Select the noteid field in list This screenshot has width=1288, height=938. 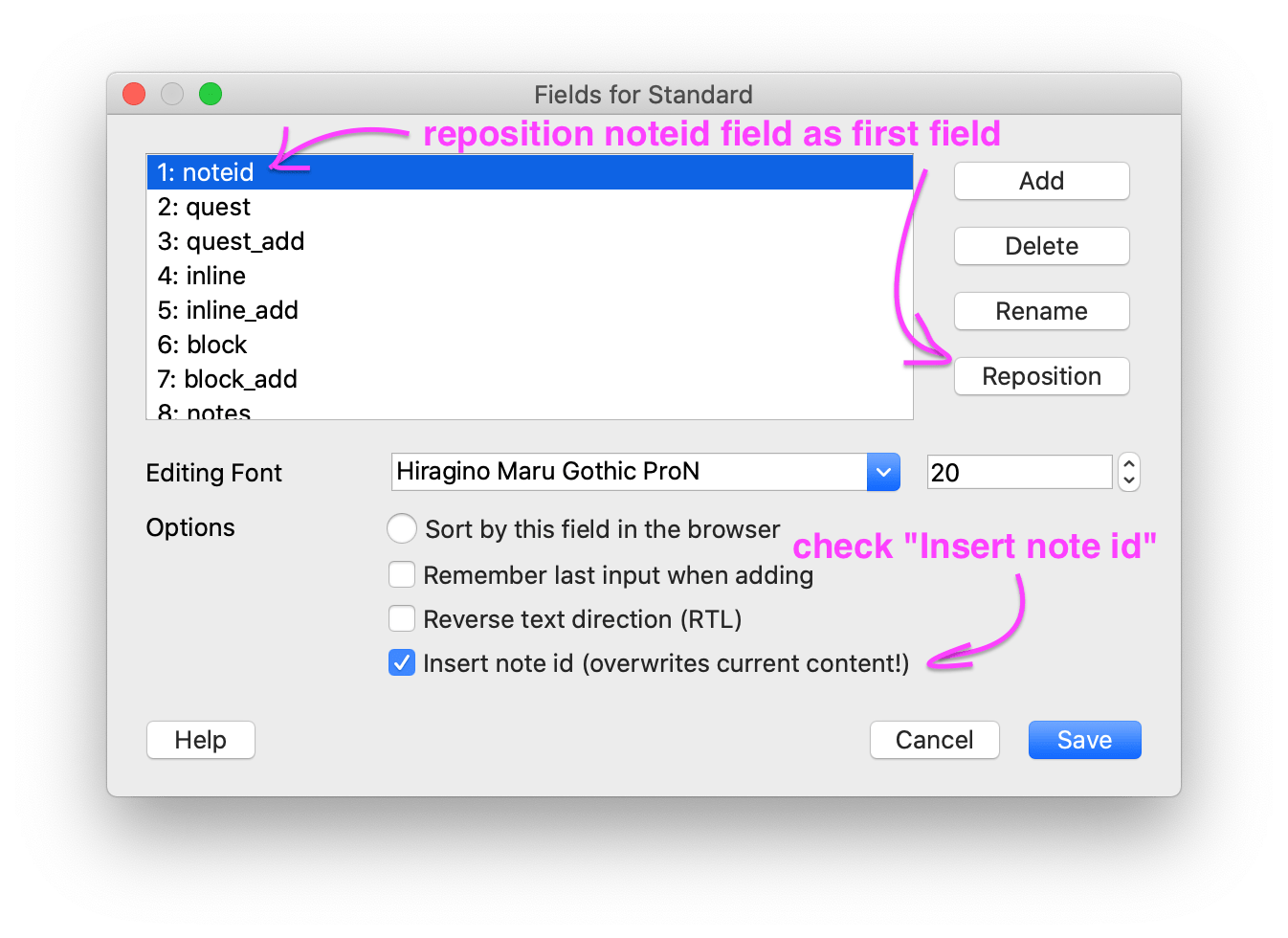pyautogui.click(x=206, y=172)
